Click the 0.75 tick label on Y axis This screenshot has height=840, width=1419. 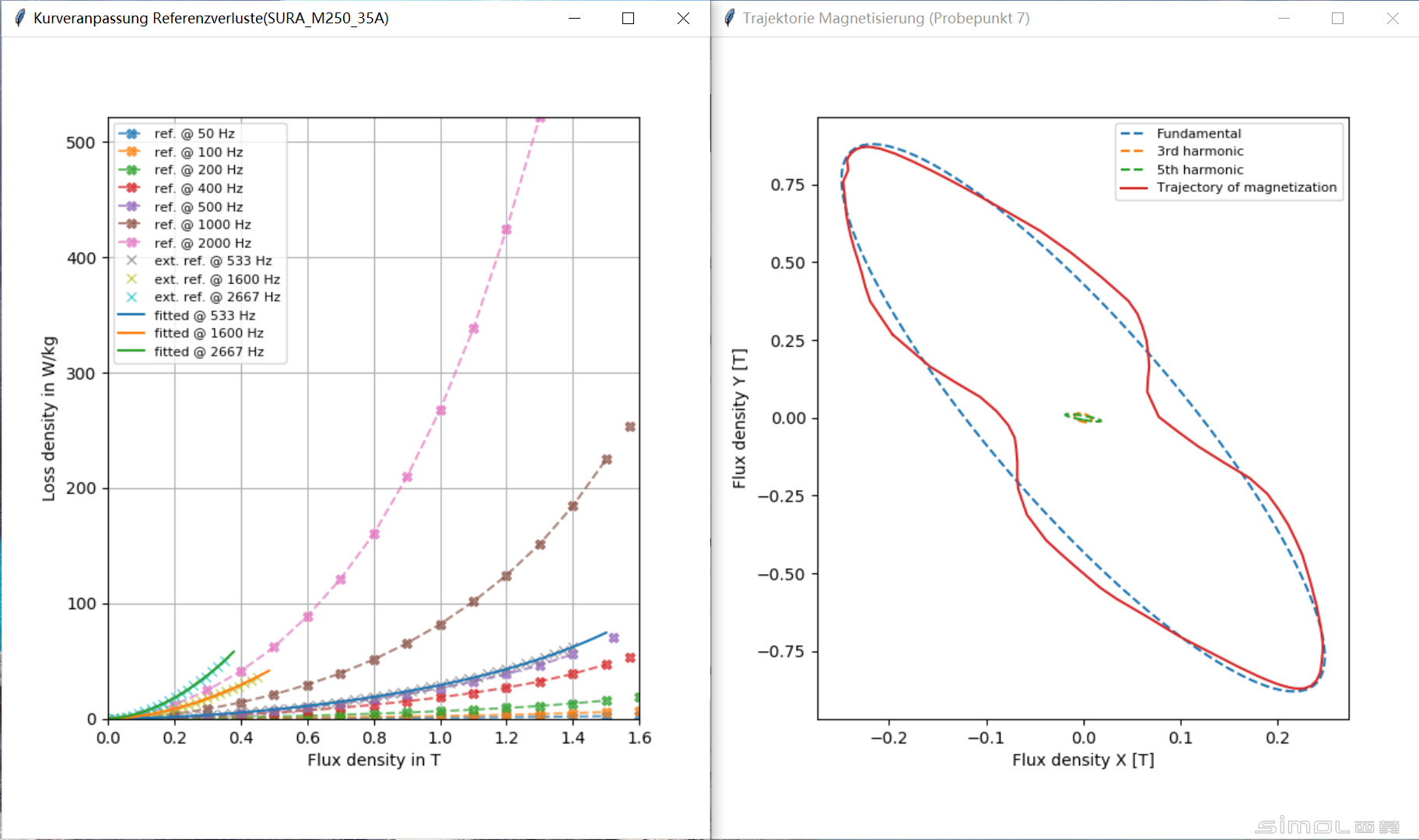tap(788, 185)
